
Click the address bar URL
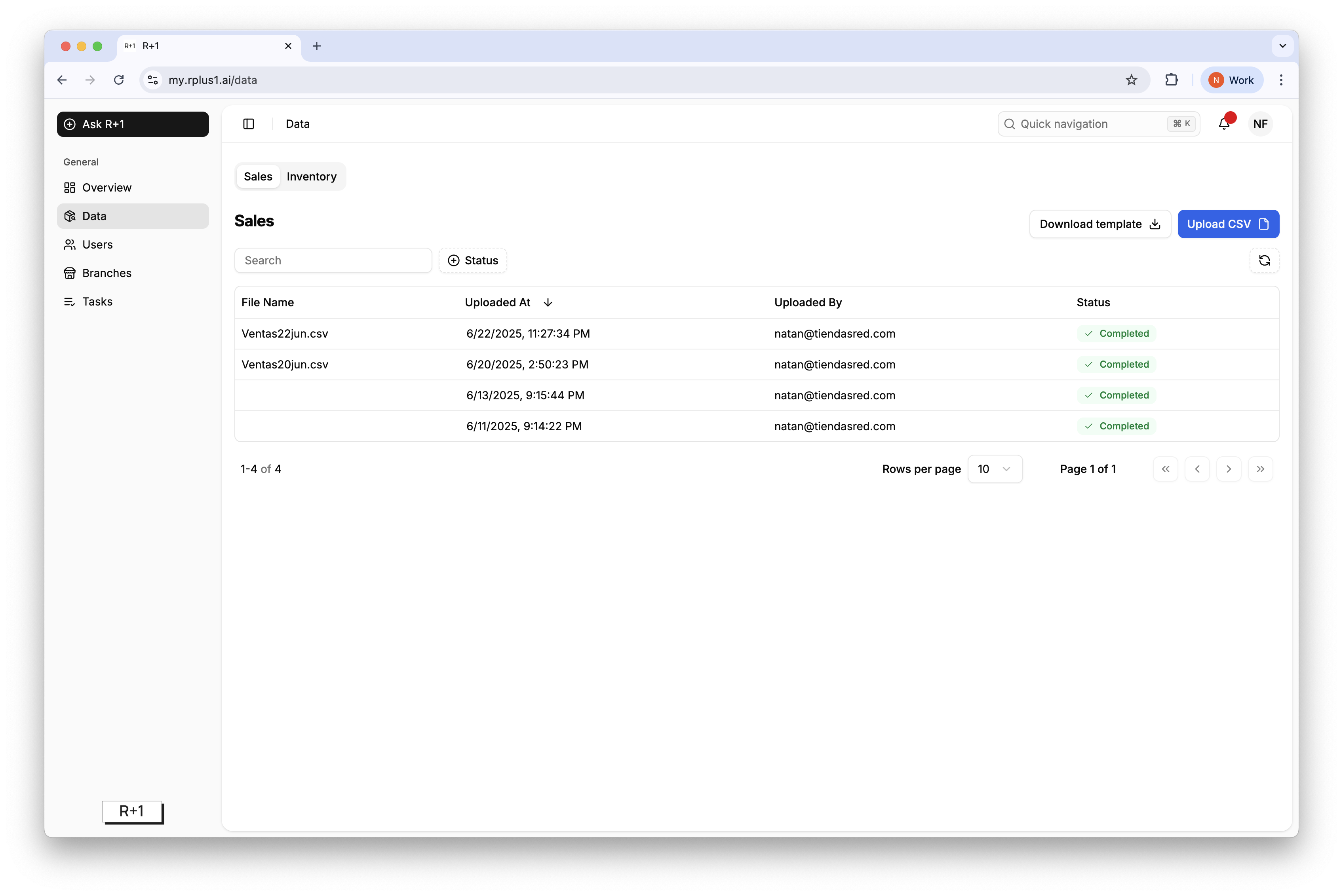coord(213,80)
